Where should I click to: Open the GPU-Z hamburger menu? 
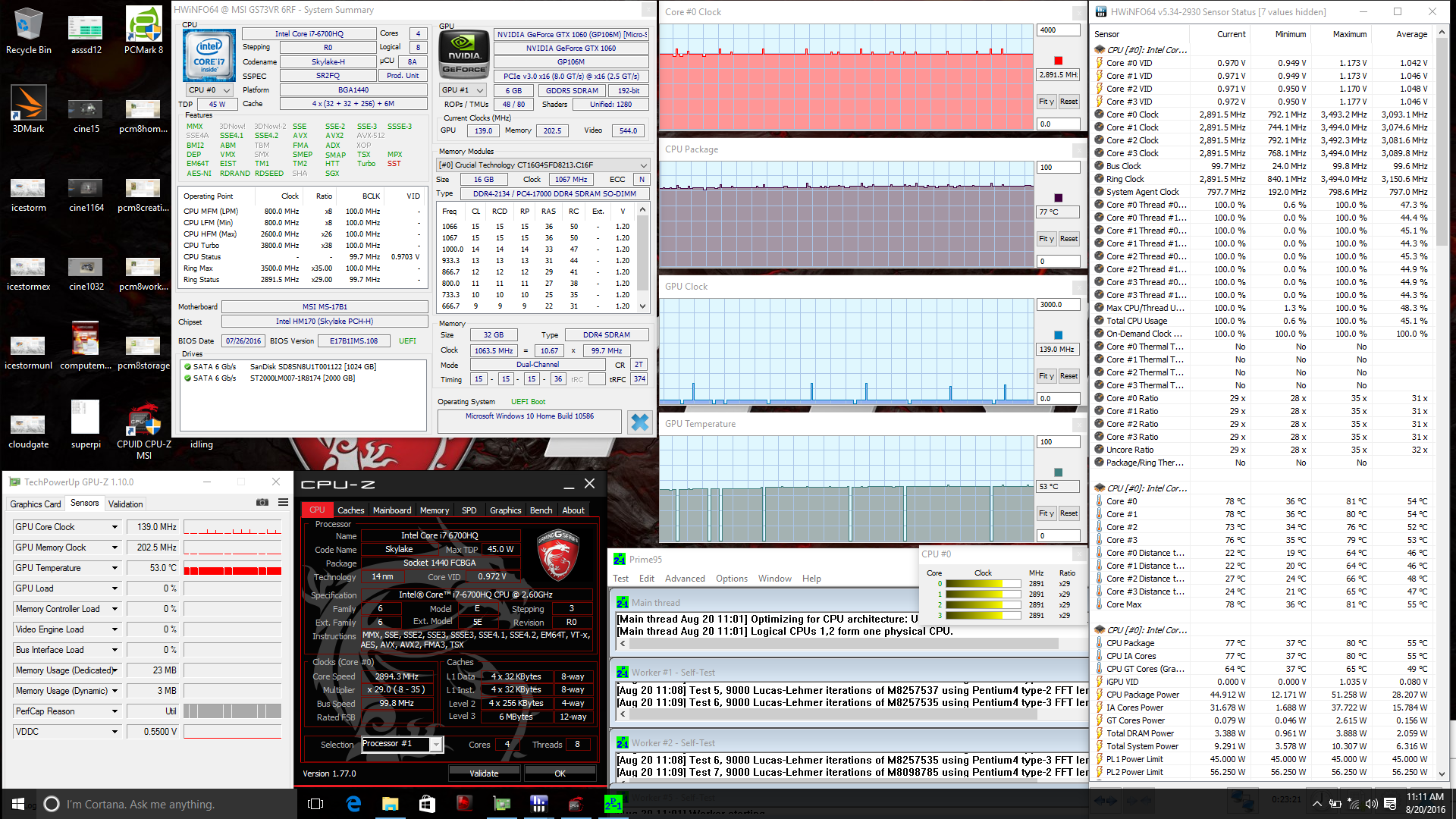click(283, 502)
